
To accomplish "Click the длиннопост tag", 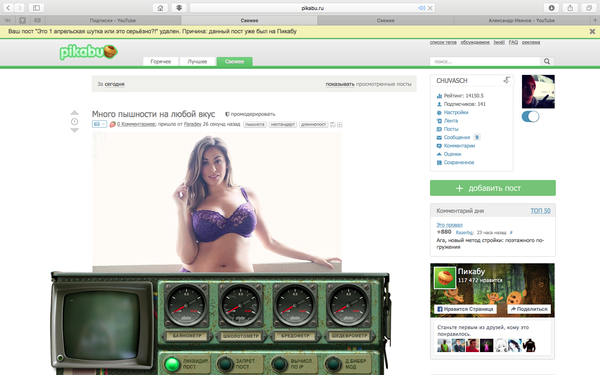I will point(313,124).
